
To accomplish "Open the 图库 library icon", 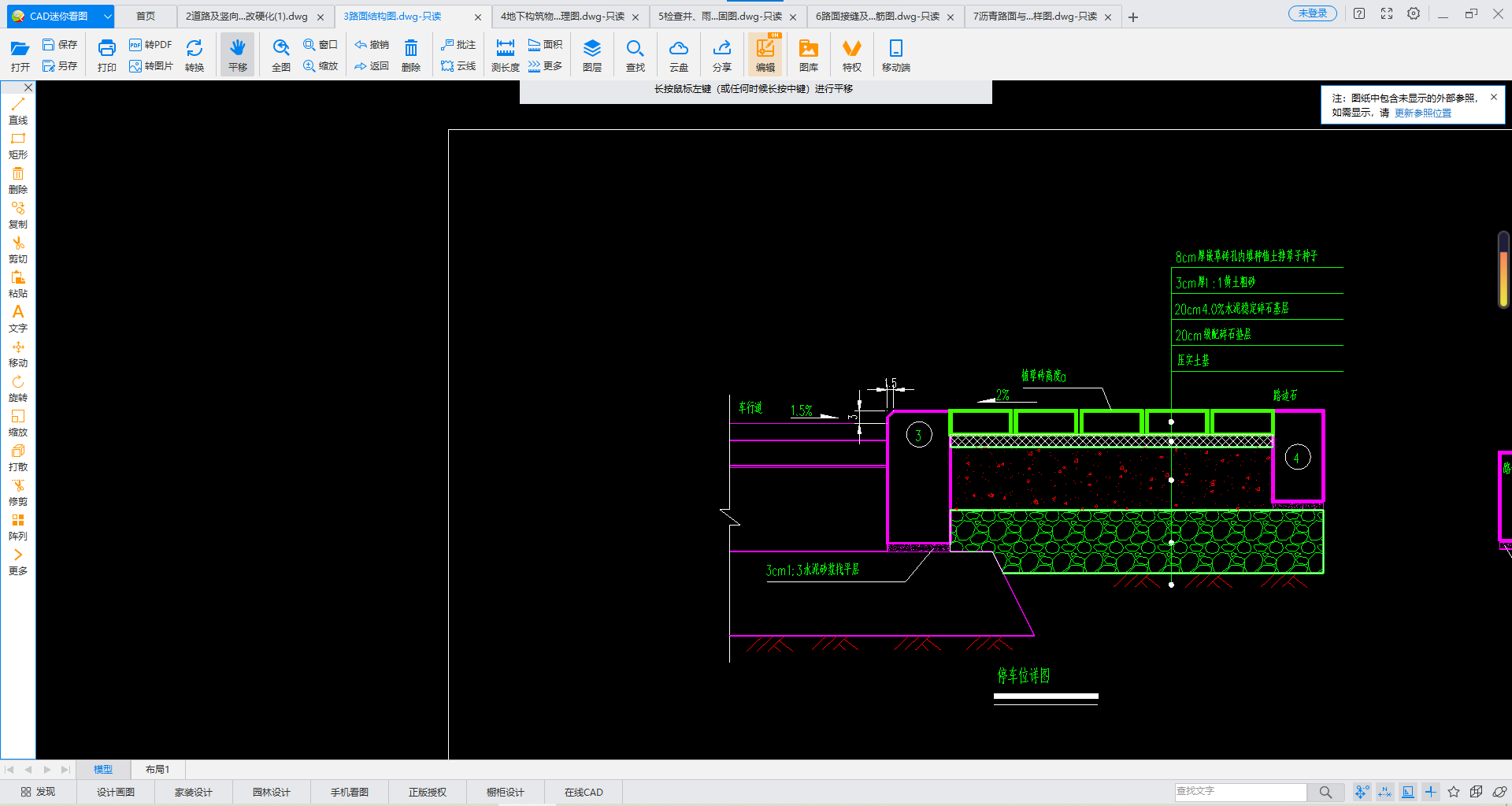I will tap(808, 54).
